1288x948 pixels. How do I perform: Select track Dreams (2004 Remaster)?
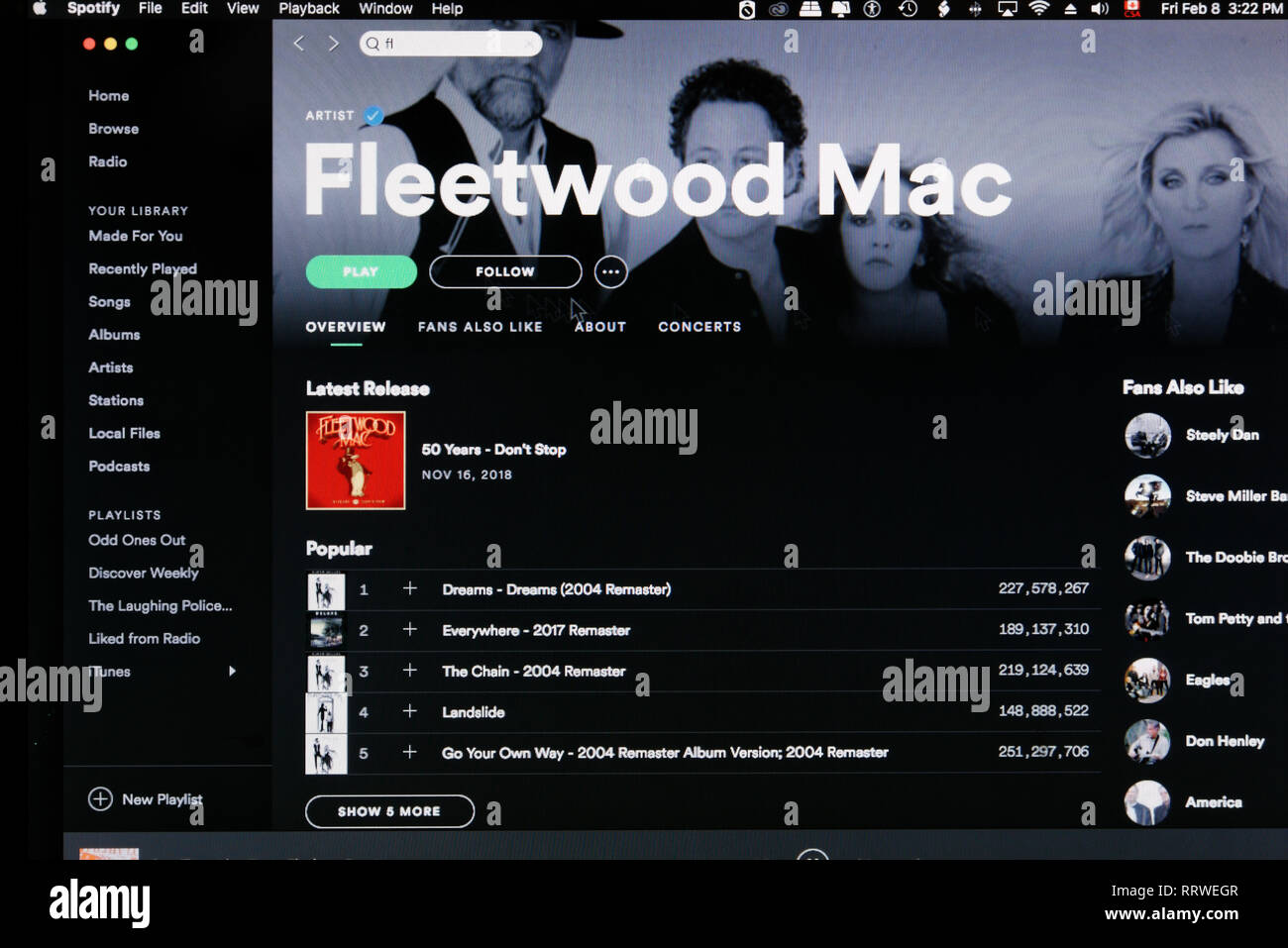(557, 589)
